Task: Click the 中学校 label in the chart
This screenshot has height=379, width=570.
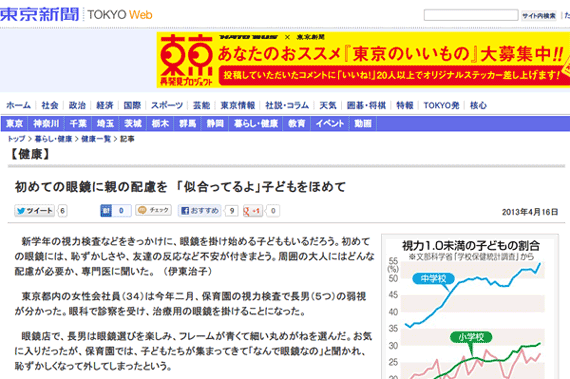Action: coord(433,279)
